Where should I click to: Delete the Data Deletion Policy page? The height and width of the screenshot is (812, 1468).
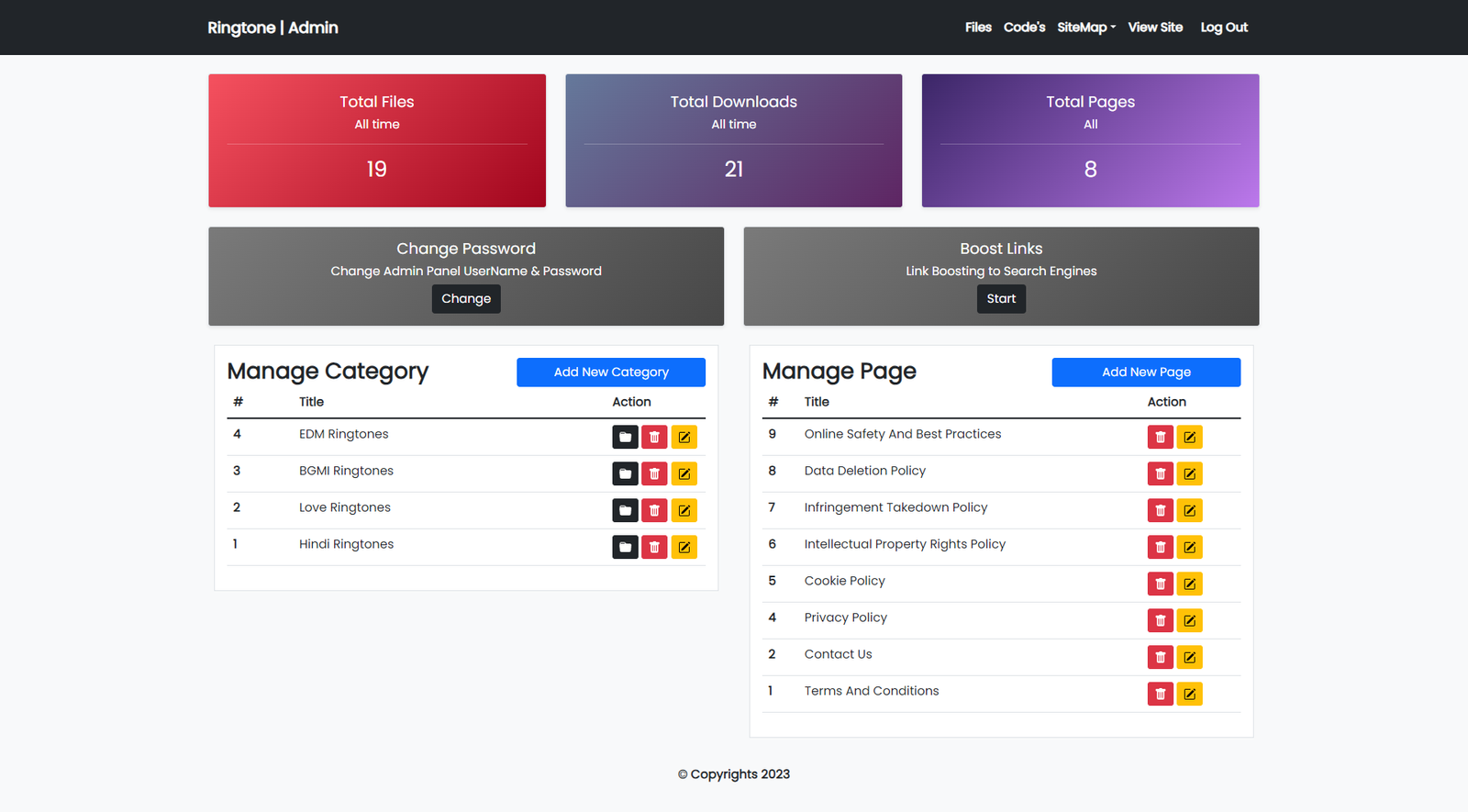pos(1160,473)
